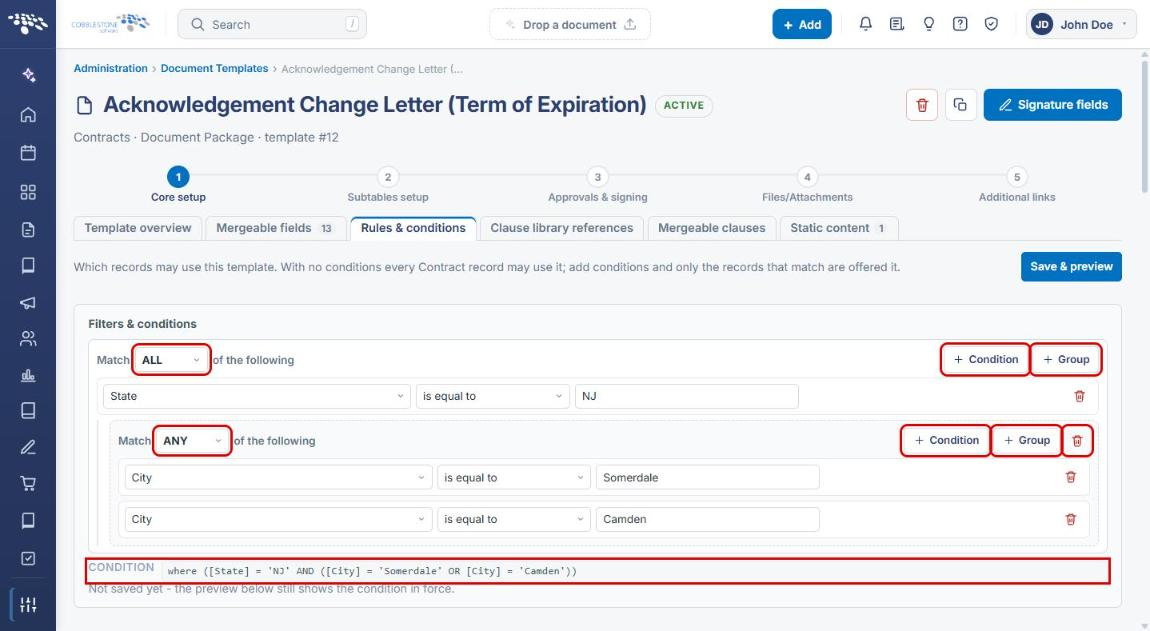Click the generated where-condition text
Image resolution: width=1150 pixels, height=631 pixels.
pos(372,571)
